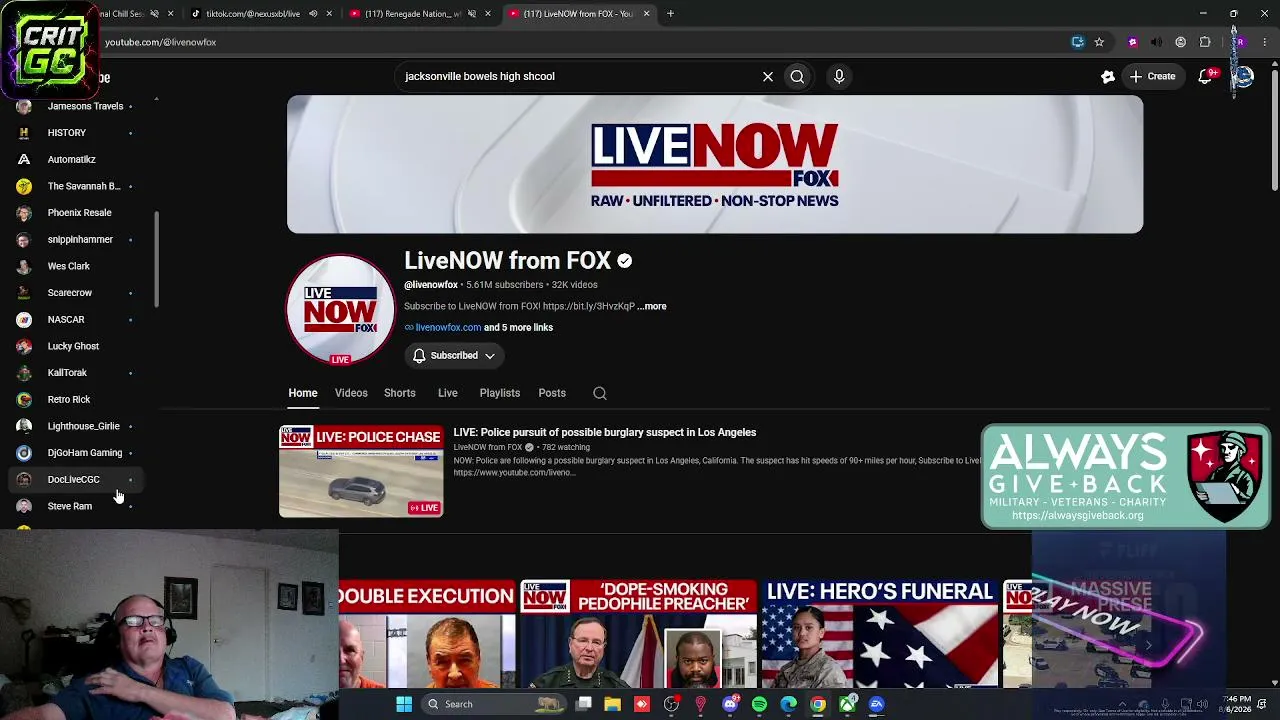This screenshot has height=720, width=1280.
Task: Close the LiveNOW from FOX browser tab
Action: tap(646, 14)
